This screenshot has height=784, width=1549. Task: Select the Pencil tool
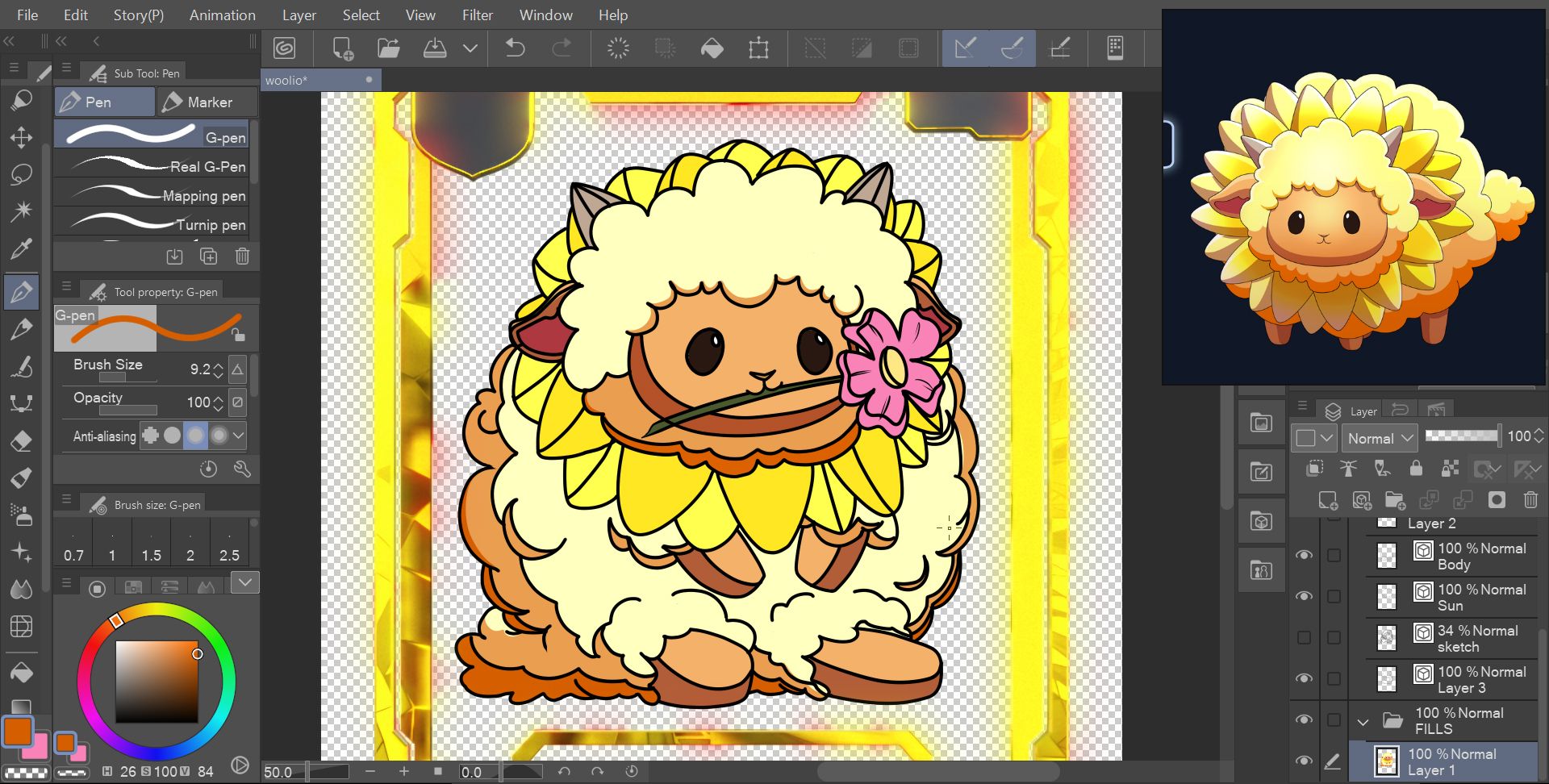22,329
